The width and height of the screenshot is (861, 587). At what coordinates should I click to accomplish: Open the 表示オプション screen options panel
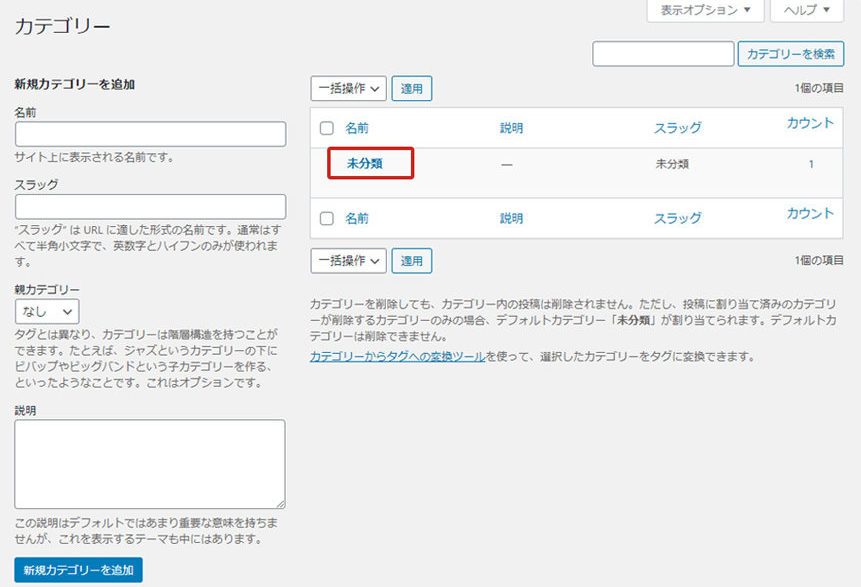point(705,10)
